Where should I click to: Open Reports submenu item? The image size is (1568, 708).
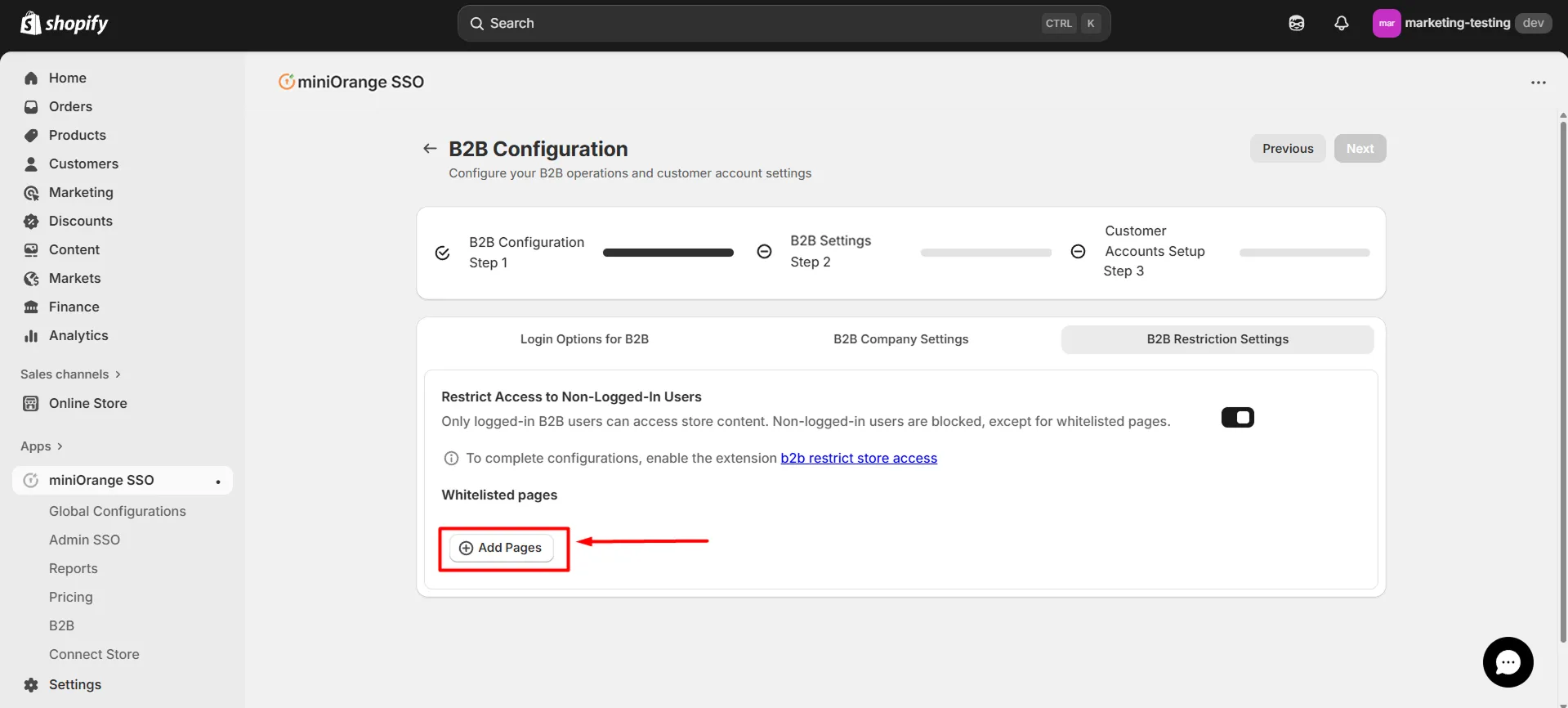[x=74, y=569]
